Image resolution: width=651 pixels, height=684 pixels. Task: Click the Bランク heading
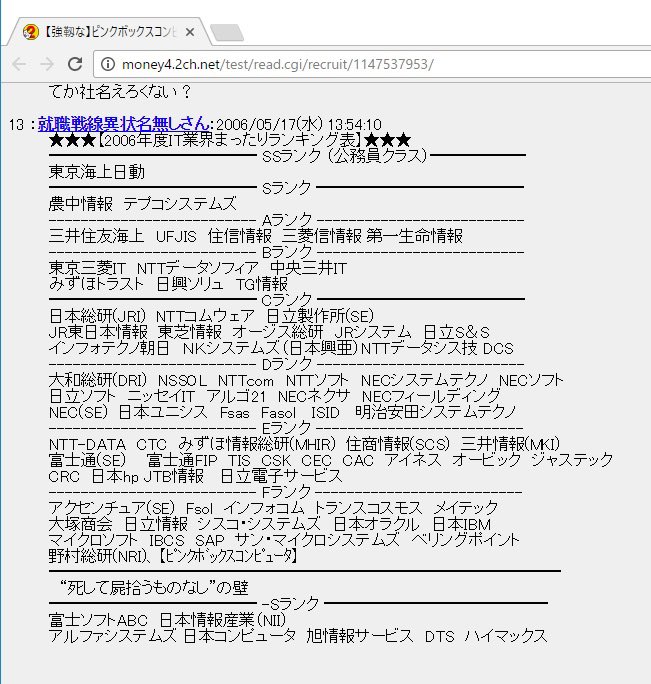(x=287, y=252)
